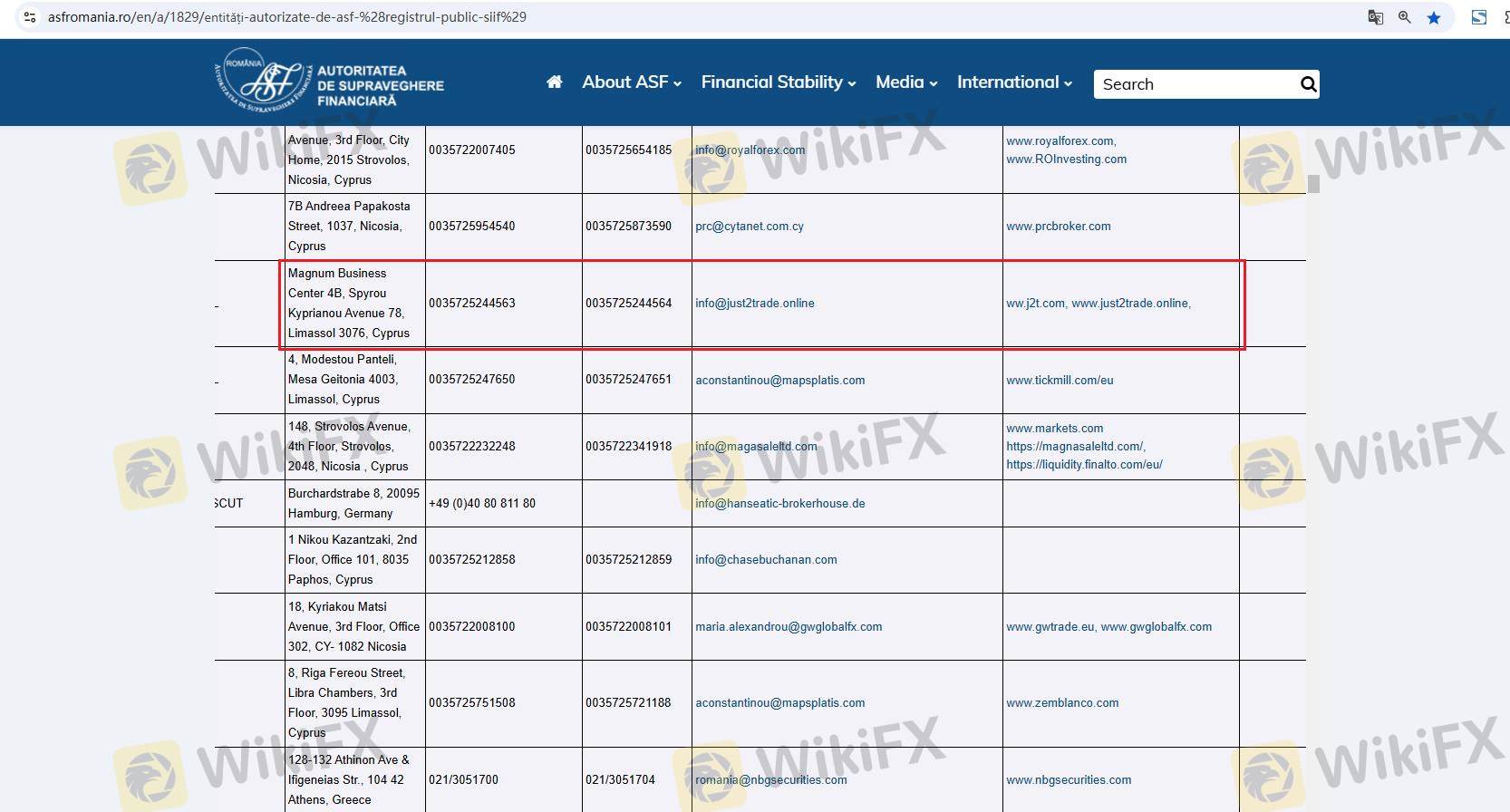Image resolution: width=1510 pixels, height=812 pixels.
Task: Select fax number 0035725654185
Action: pyautogui.click(x=629, y=150)
